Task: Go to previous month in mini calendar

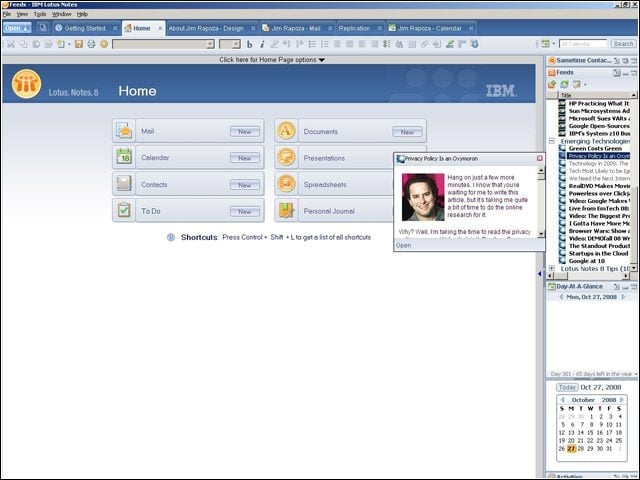Action: (x=563, y=400)
